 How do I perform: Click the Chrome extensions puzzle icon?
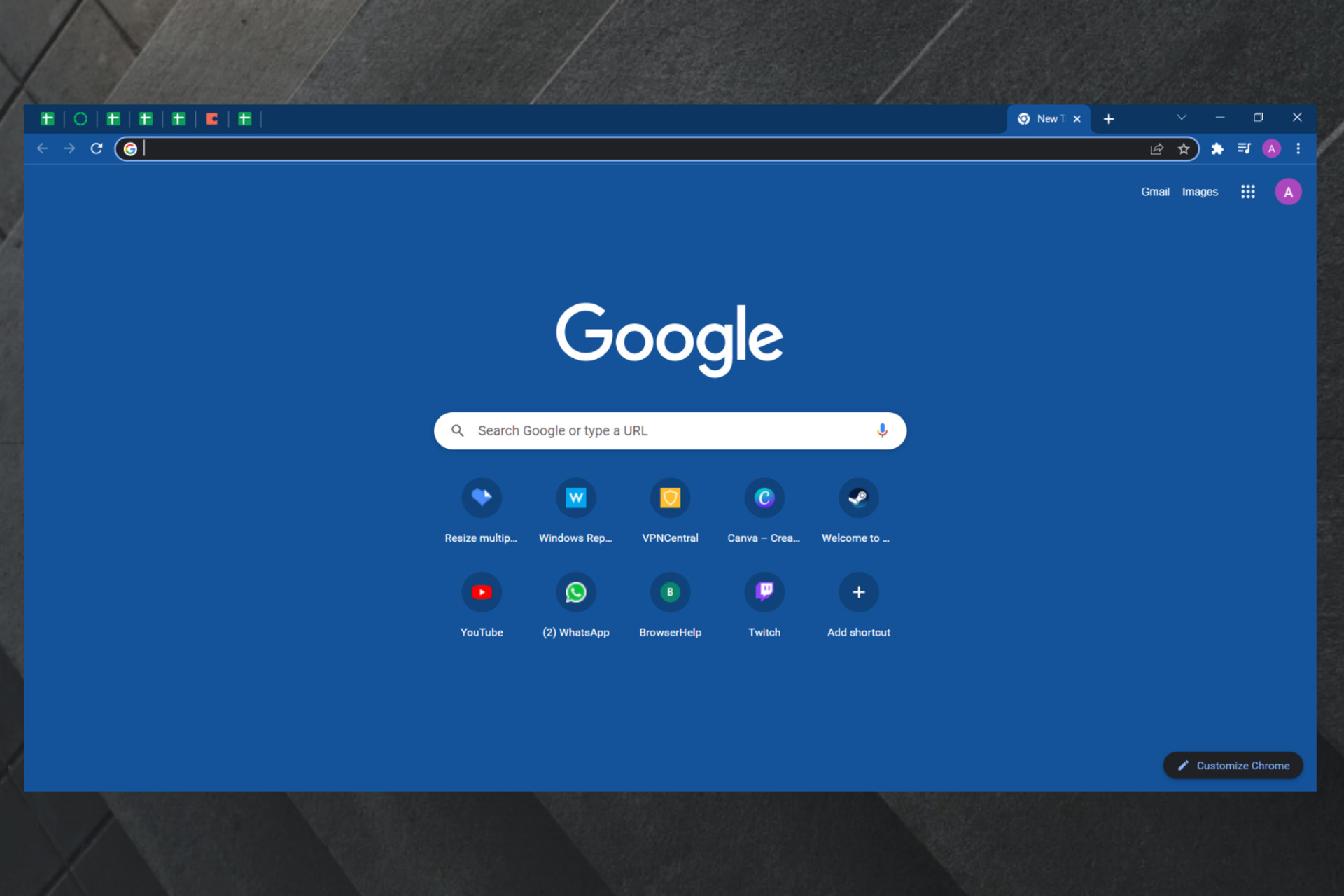1216,149
